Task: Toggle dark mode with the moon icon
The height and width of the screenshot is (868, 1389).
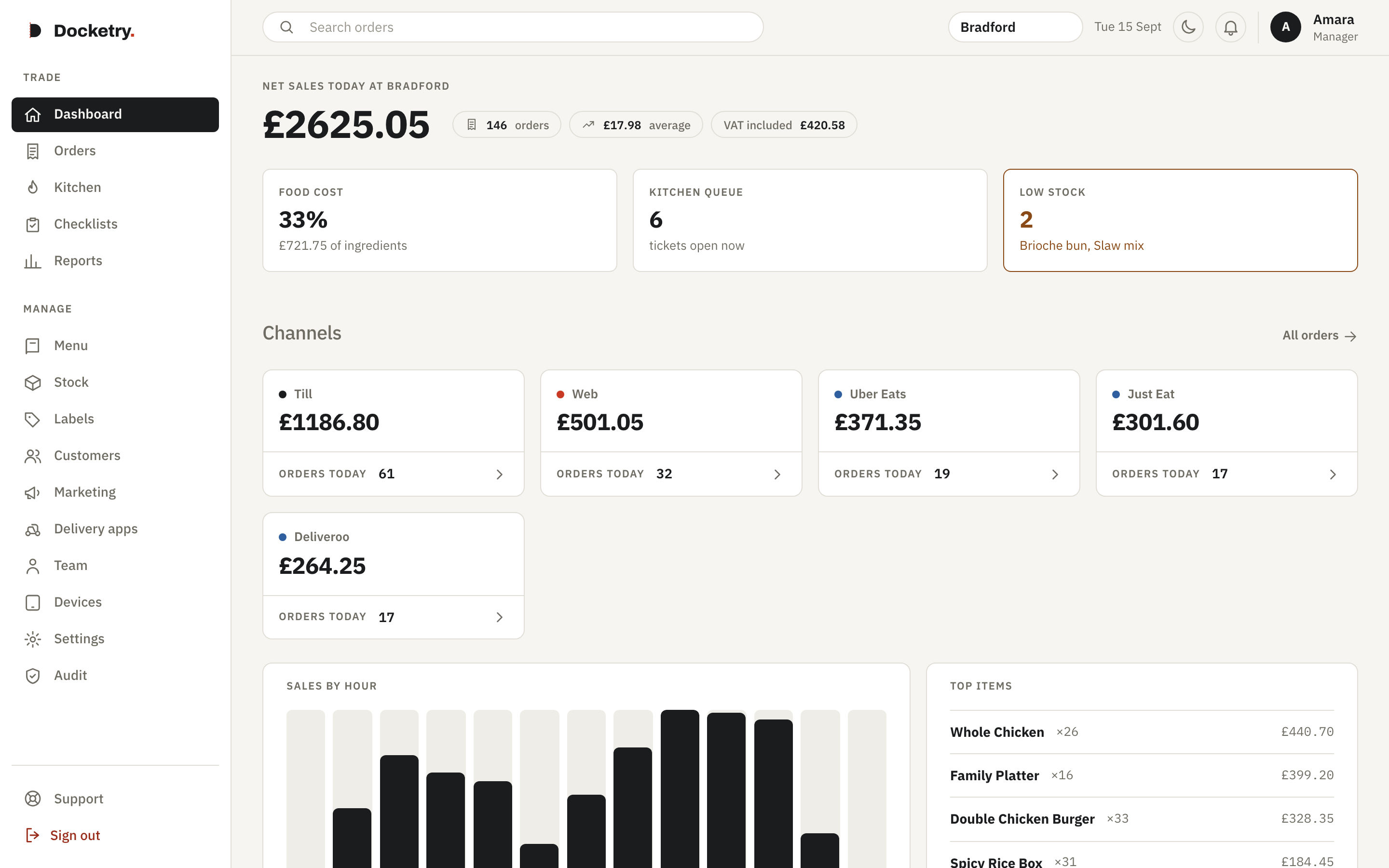Action: pos(1188,27)
